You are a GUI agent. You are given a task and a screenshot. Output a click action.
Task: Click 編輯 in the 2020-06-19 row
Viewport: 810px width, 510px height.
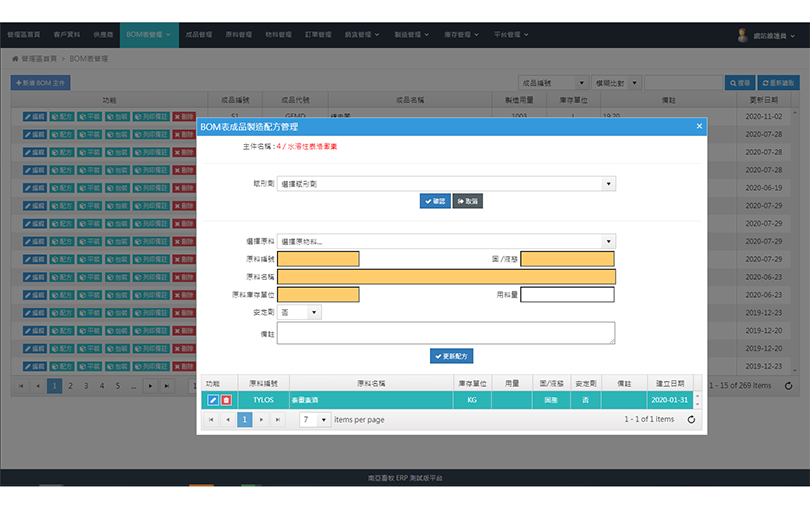coord(35,188)
